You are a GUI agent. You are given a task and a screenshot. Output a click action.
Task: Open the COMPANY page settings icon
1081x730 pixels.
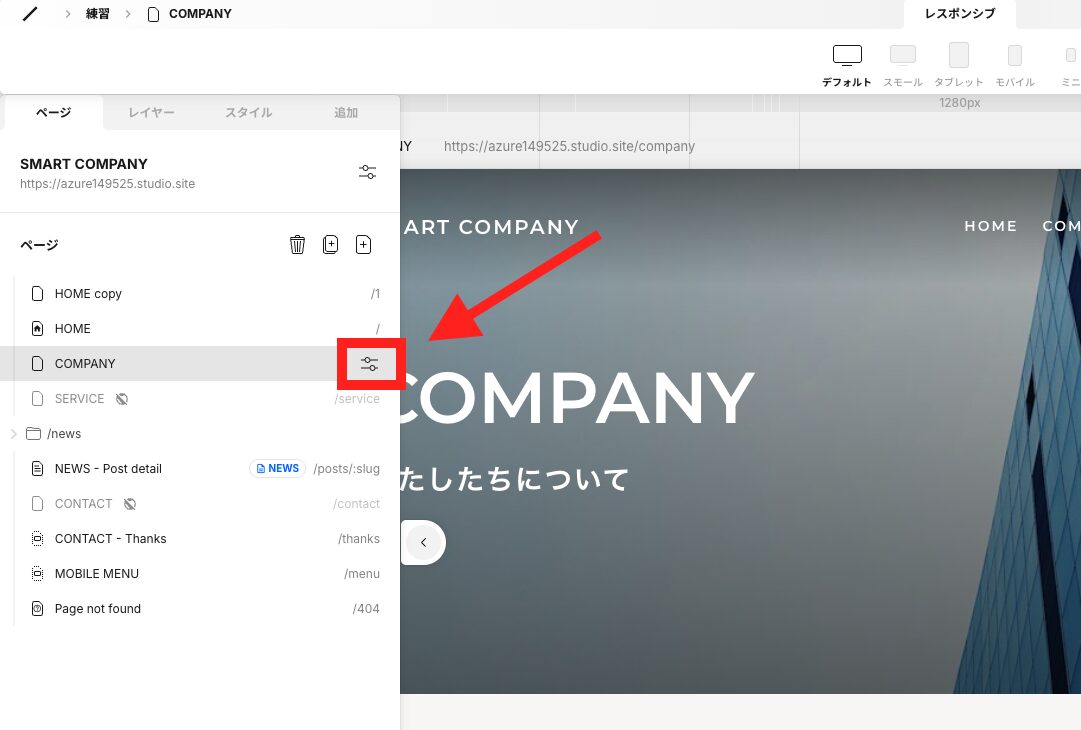pos(370,364)
